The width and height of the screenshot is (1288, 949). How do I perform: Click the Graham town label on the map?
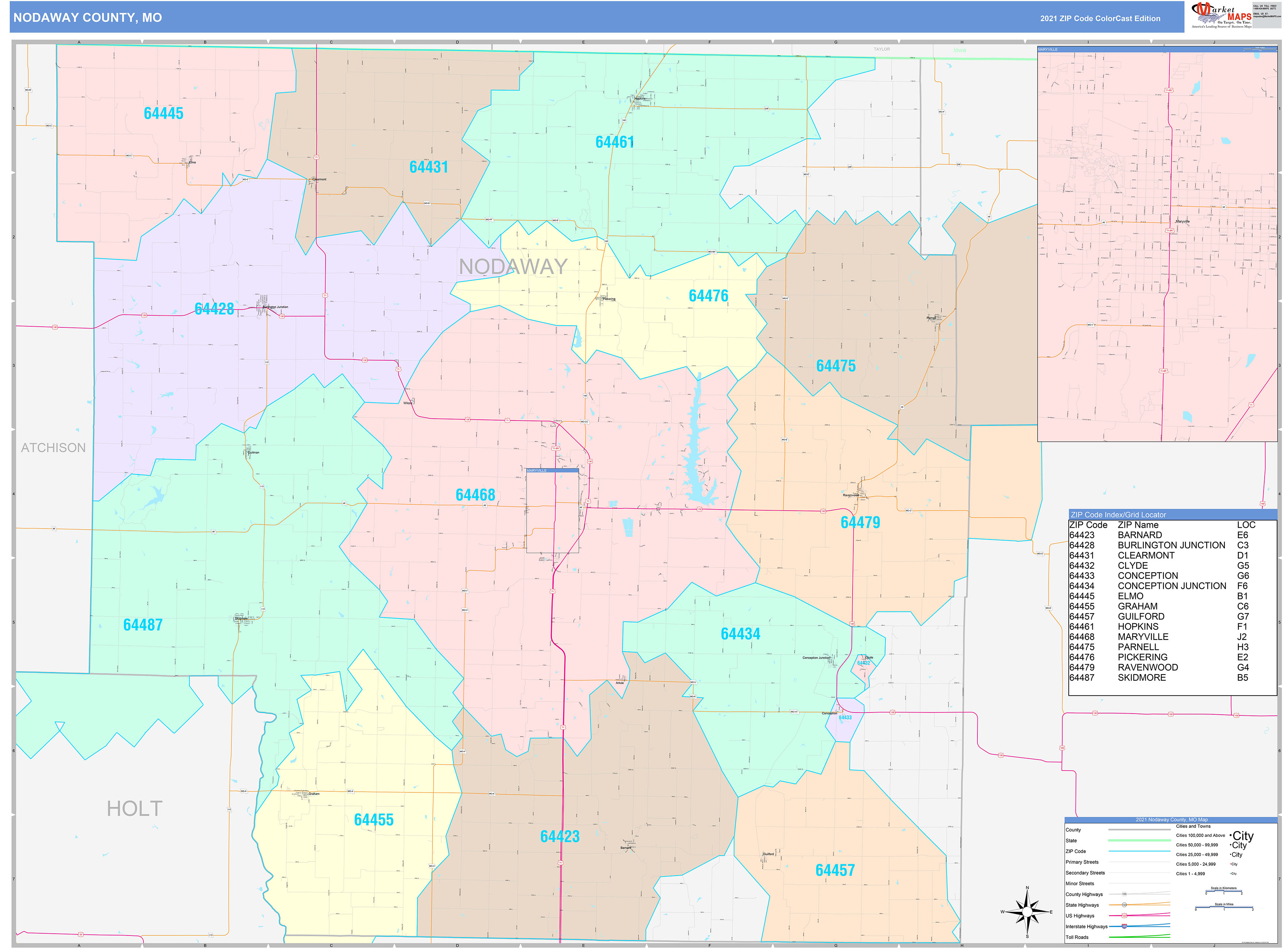314,794
